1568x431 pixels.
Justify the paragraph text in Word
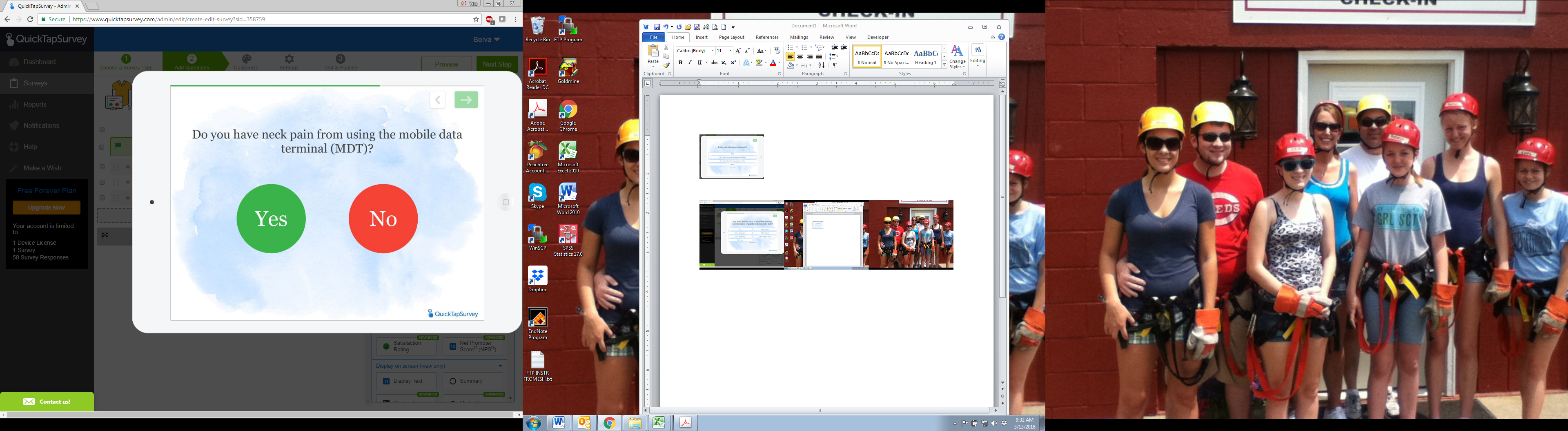point(819,57)
